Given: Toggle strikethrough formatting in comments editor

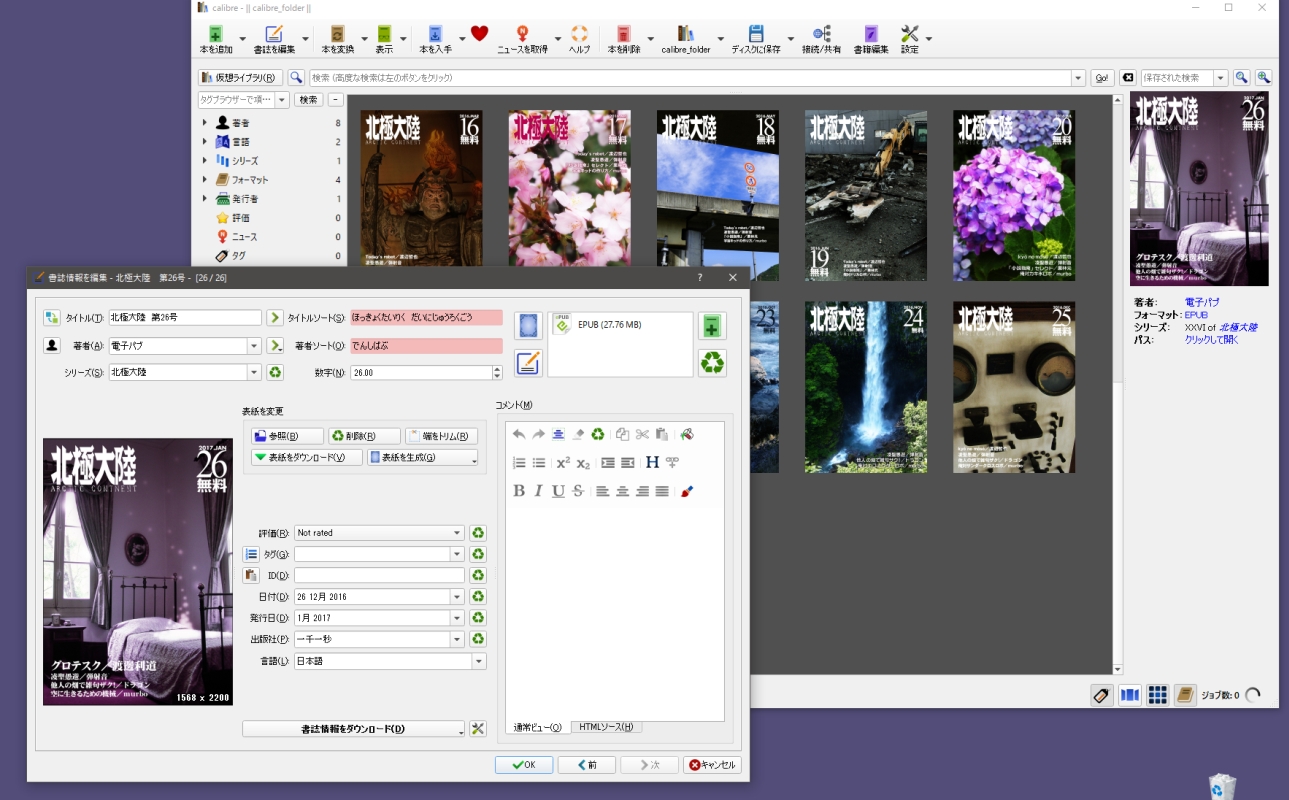Looking at the screenshot, I should pos(578,491).
